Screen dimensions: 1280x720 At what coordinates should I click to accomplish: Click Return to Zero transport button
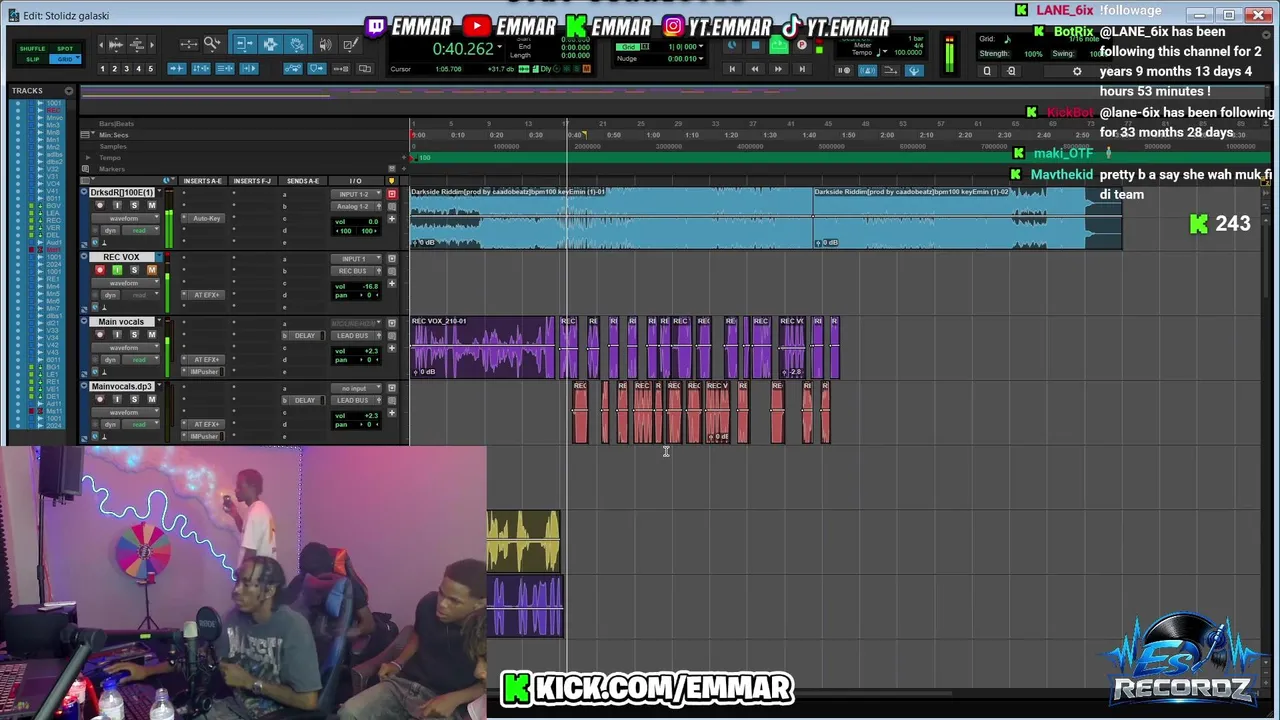tap(732, 69)
